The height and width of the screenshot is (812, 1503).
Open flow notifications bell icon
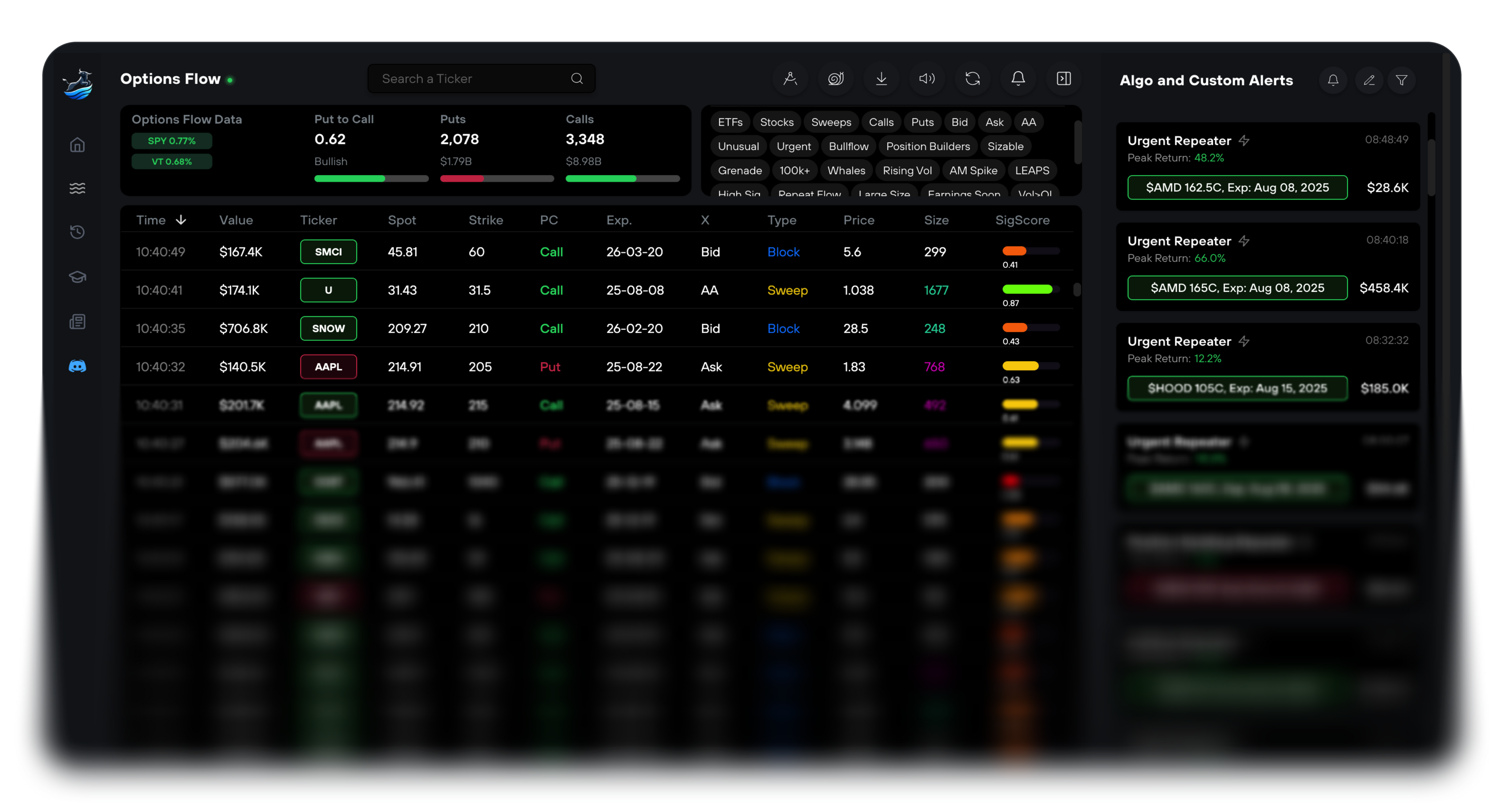click(x=1018, y=78)
